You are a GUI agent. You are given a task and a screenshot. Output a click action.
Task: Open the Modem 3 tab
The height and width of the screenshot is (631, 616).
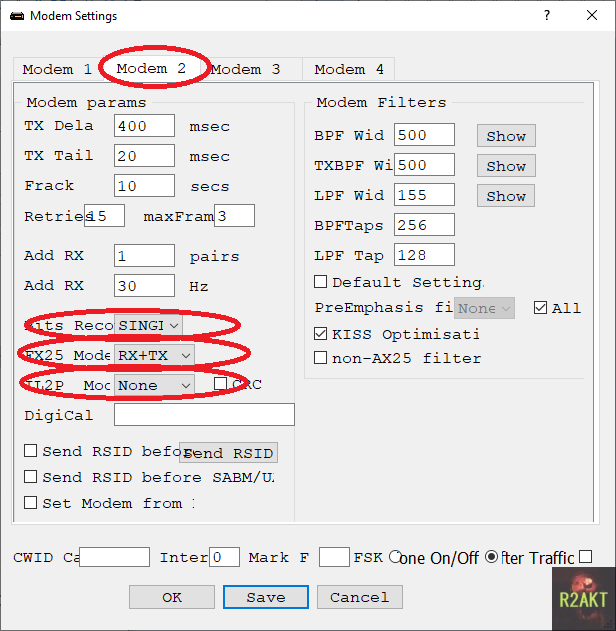(251, 69)
